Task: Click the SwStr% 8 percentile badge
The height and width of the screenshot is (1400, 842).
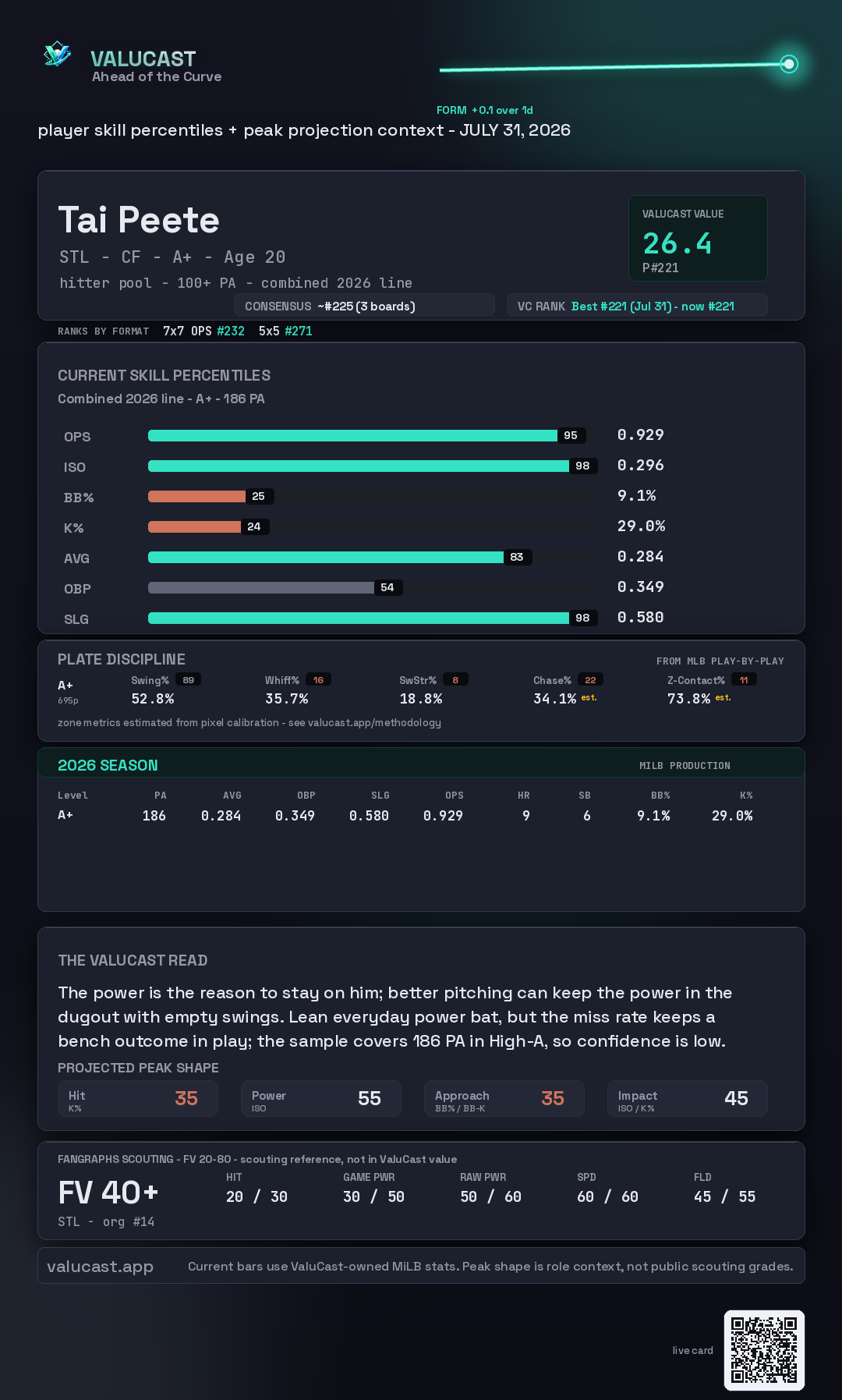Action: click(x=455, y=680)
